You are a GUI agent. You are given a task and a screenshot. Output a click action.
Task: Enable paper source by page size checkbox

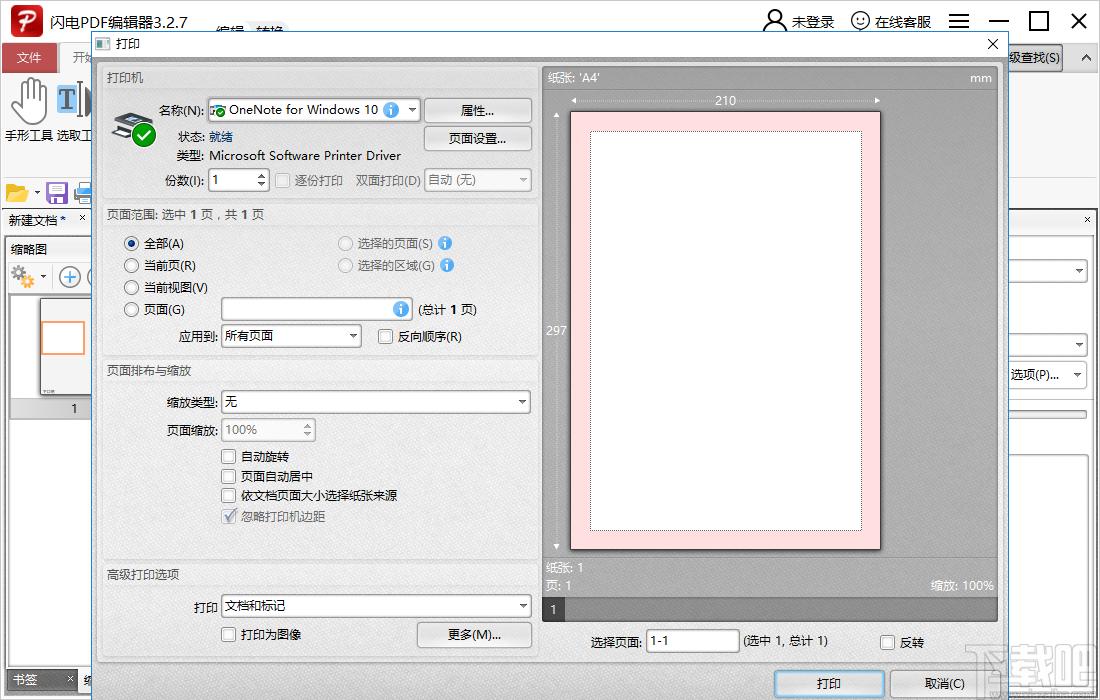coord(228,496)
